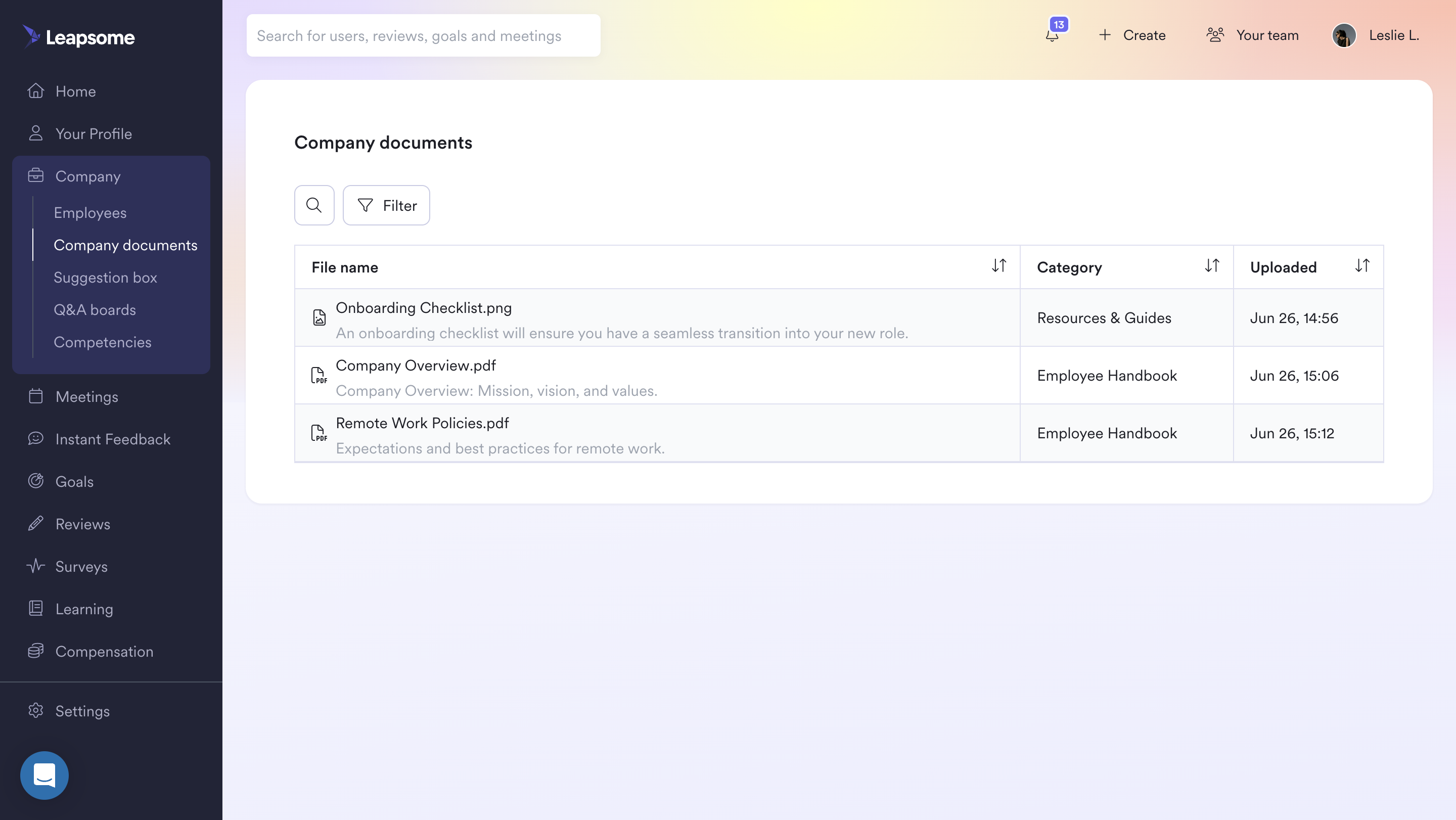Click the Company Overview PDF icon
Image resolution: width=1456 pixels, height=820 pixels.
[x=320, y=375]
